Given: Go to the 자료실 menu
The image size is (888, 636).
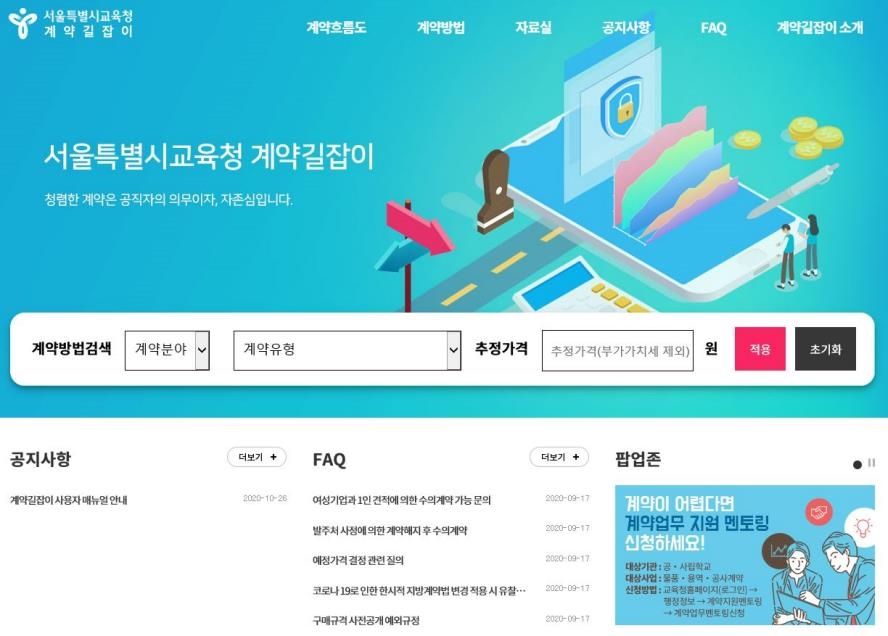Looking at the screenshot, I should pos(533,27).
